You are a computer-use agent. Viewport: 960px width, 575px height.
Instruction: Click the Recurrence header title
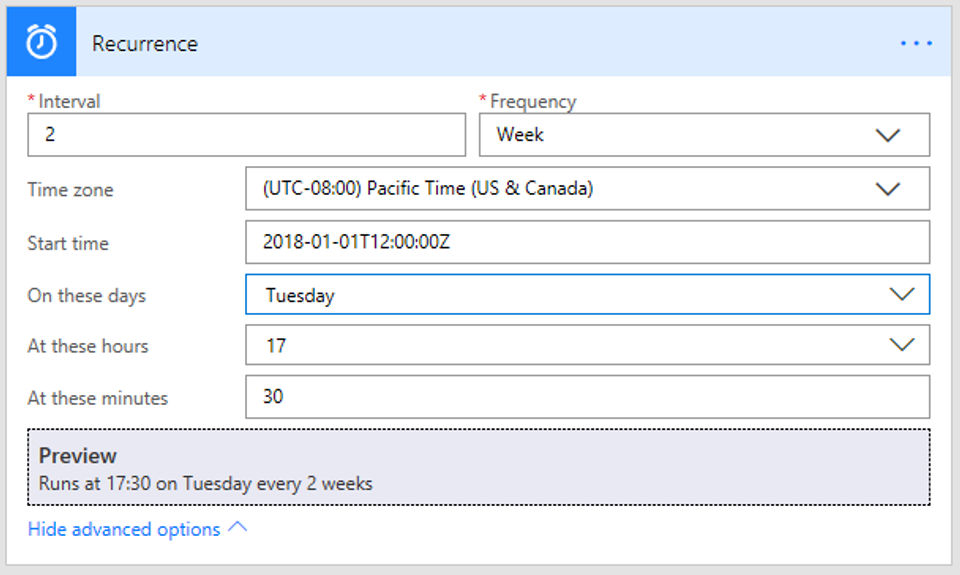[145, 44]
